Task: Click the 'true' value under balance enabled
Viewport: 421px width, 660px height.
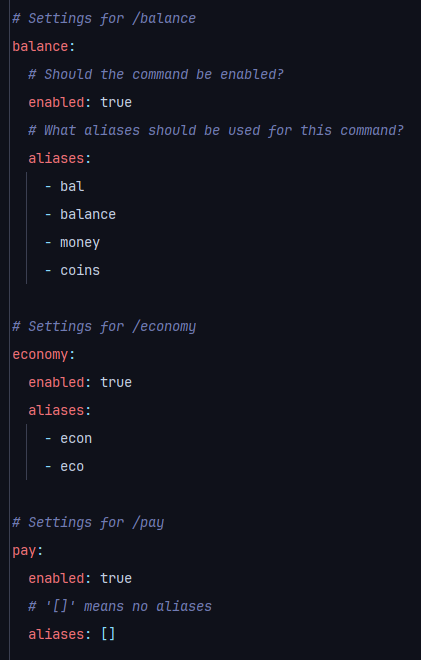Action: point(116,102)
